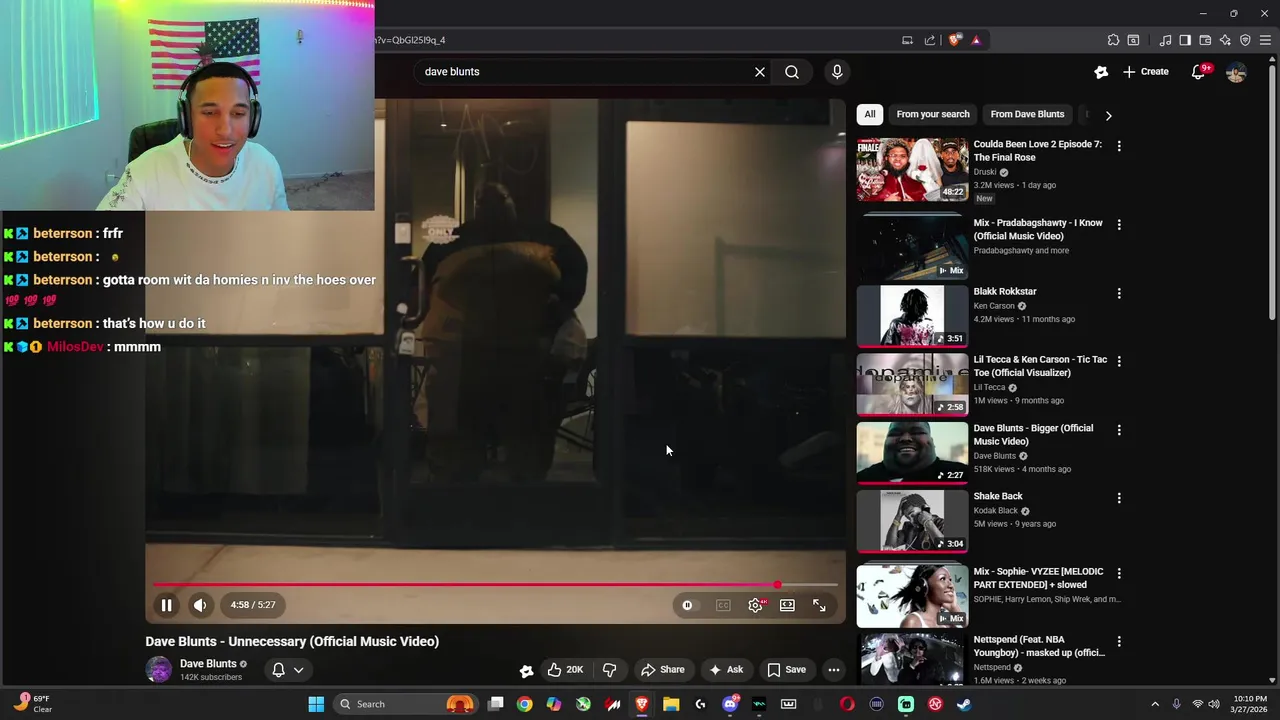
Task: Show more filter chips with the right arrow
Action: tap(1108, 115)
